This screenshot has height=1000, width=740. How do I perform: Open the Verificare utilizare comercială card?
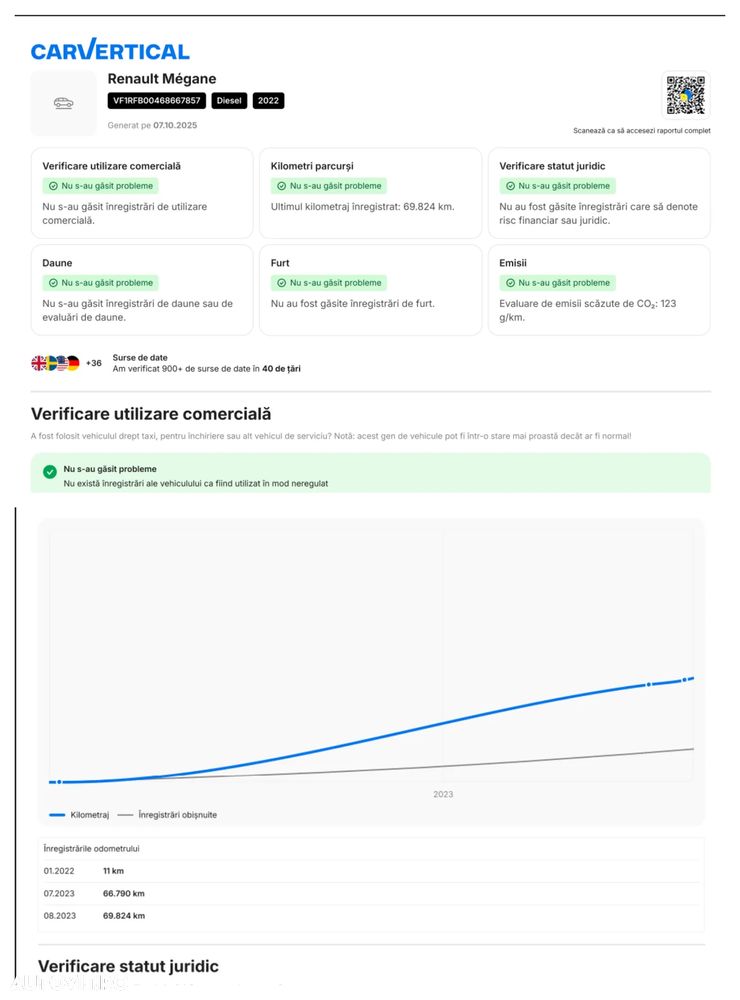click(141, 191)
